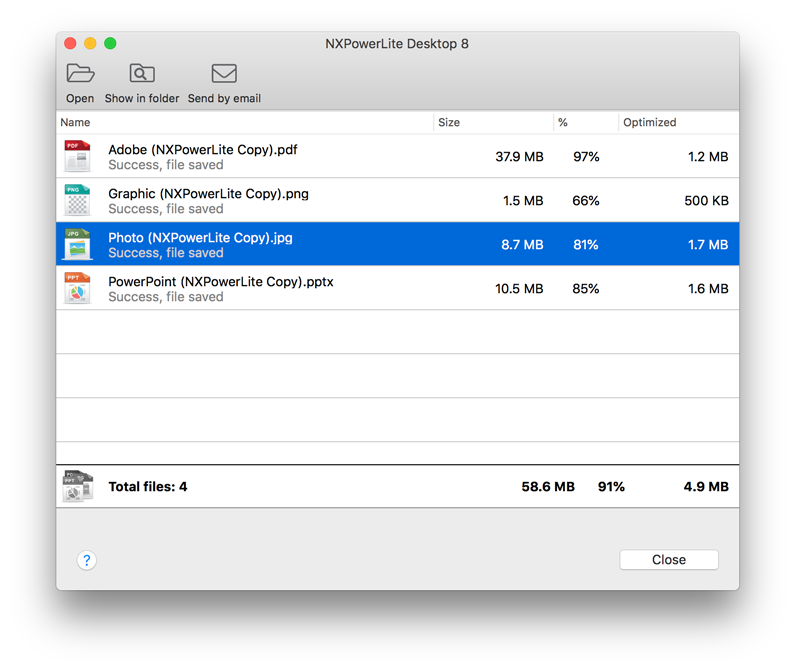Image resolution: width=795 pixels, height=670 pixels.
Task: Click the 500 KB optimized value
Action: click(706, 201)
